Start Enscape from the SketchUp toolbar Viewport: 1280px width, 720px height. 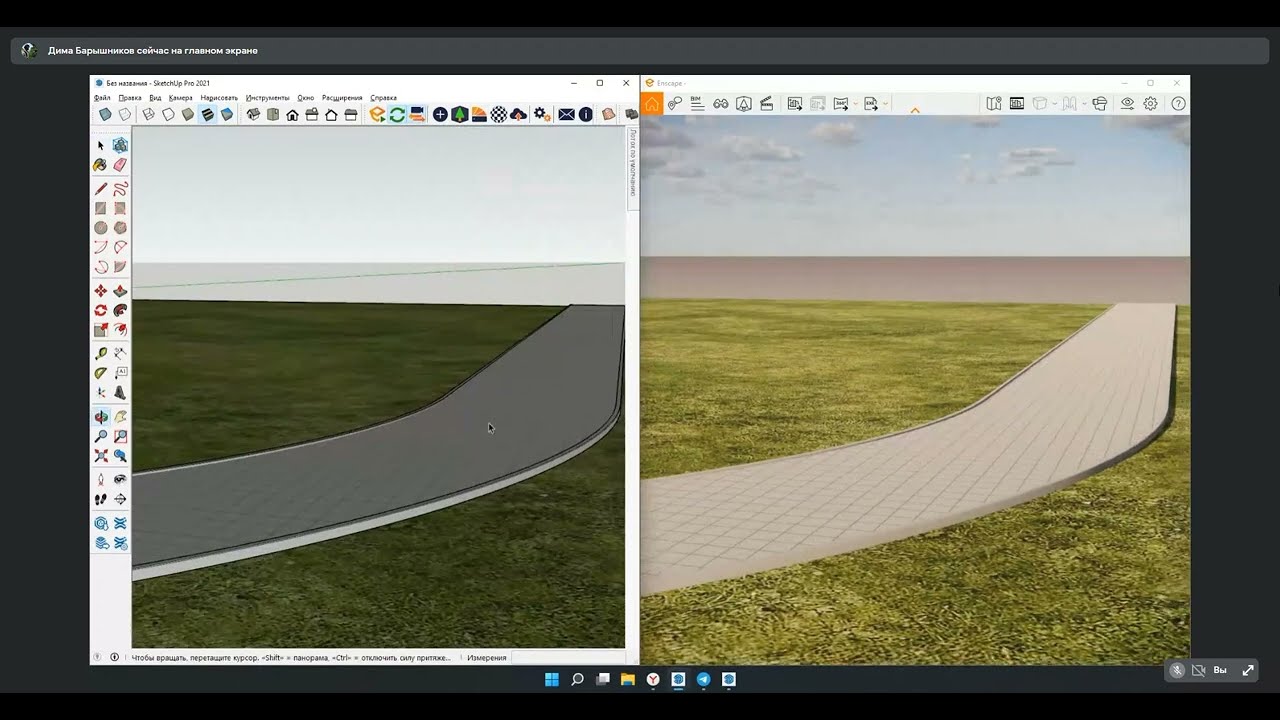point(377,115)
